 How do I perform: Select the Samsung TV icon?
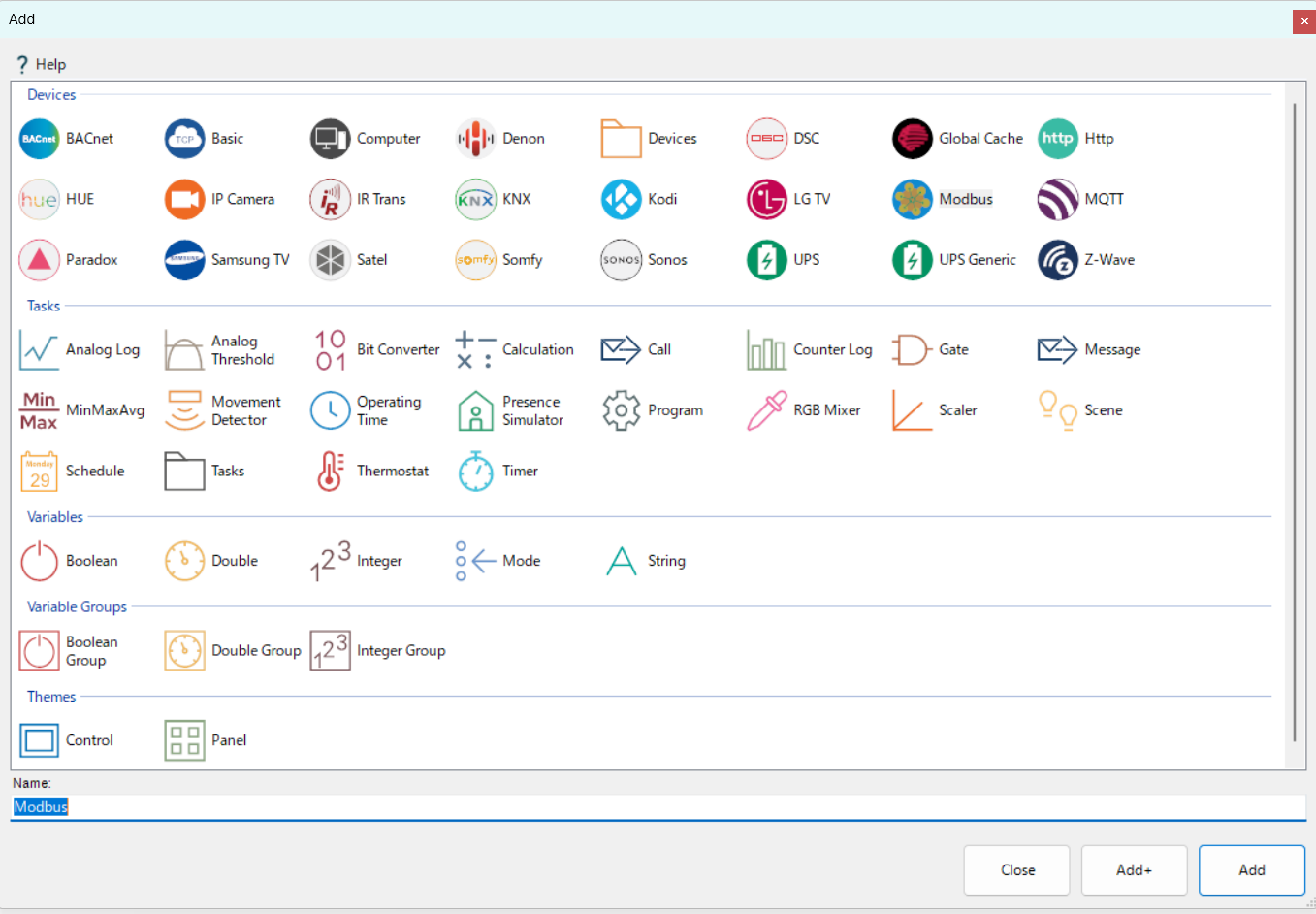click(185, 260)
